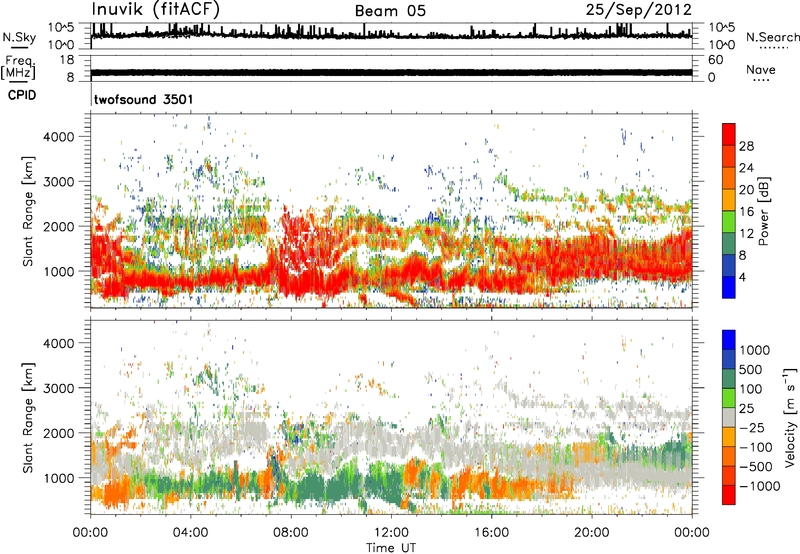800x554 pixels.
Task: Click the 'twofsound 3501' CPID text
Action: click(144, 99)
